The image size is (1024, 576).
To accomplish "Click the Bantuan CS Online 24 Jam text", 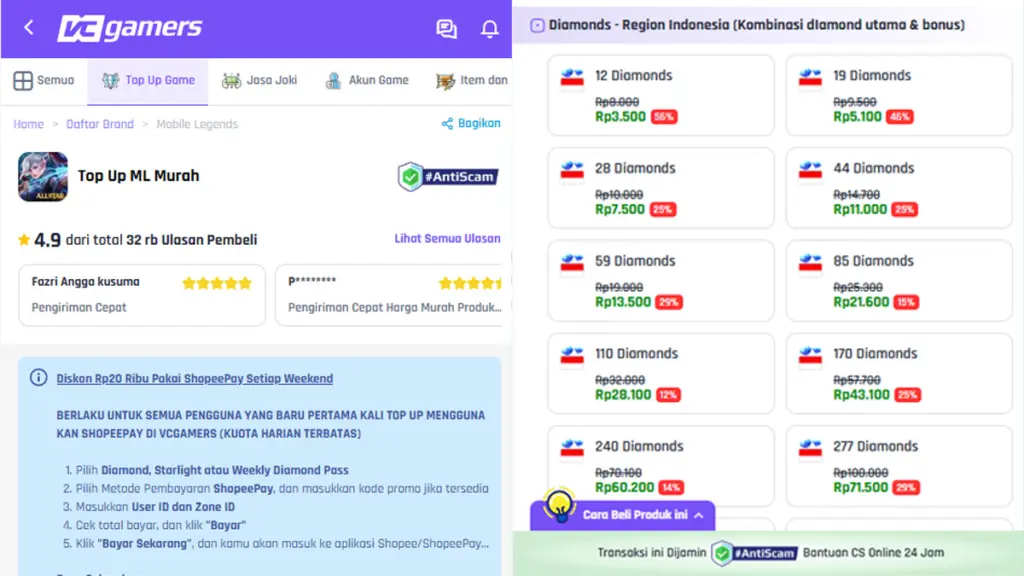I will [873, 553].
